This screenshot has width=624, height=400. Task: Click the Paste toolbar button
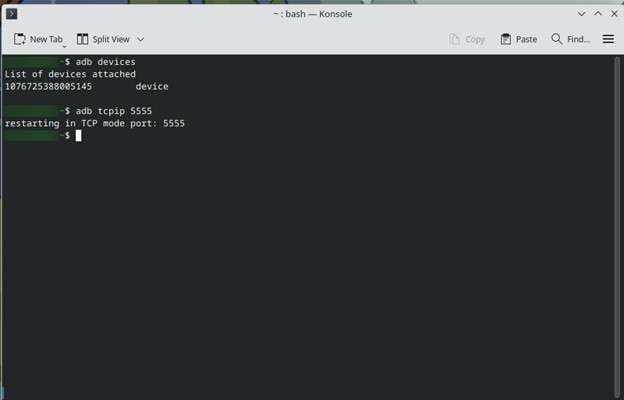[519, 39]
